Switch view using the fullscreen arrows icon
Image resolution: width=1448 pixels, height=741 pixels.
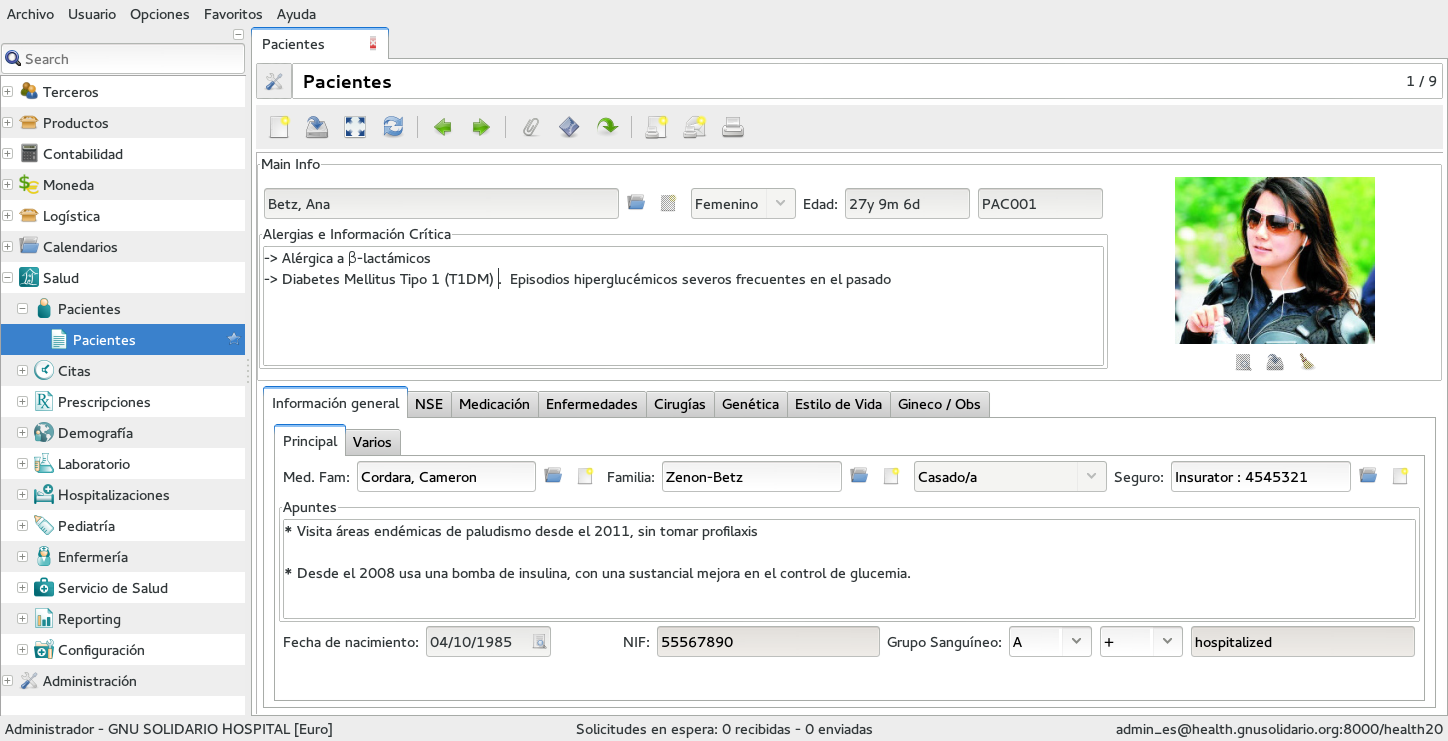click(x=355, y=127)
